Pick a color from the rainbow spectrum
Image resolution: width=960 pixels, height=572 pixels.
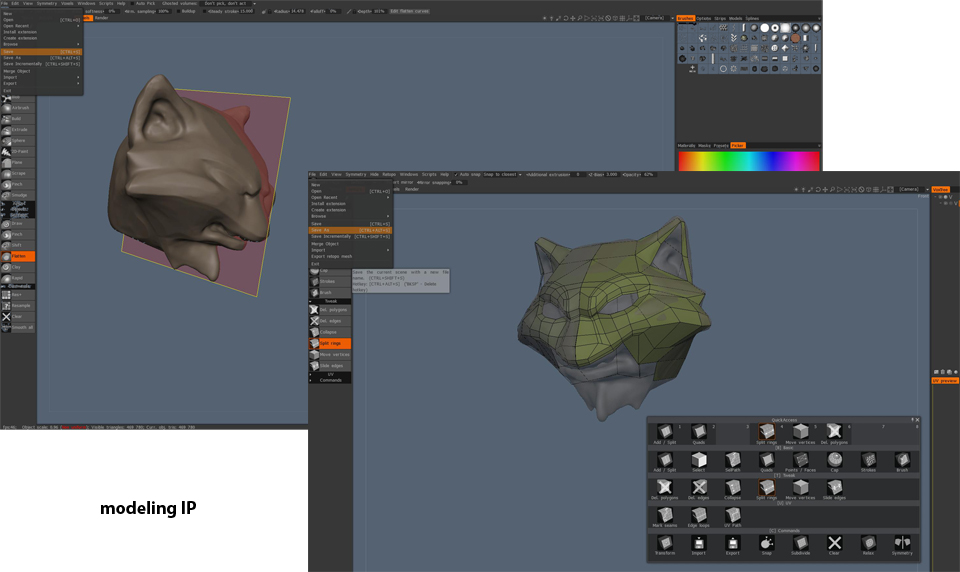[x=748, y=160]
